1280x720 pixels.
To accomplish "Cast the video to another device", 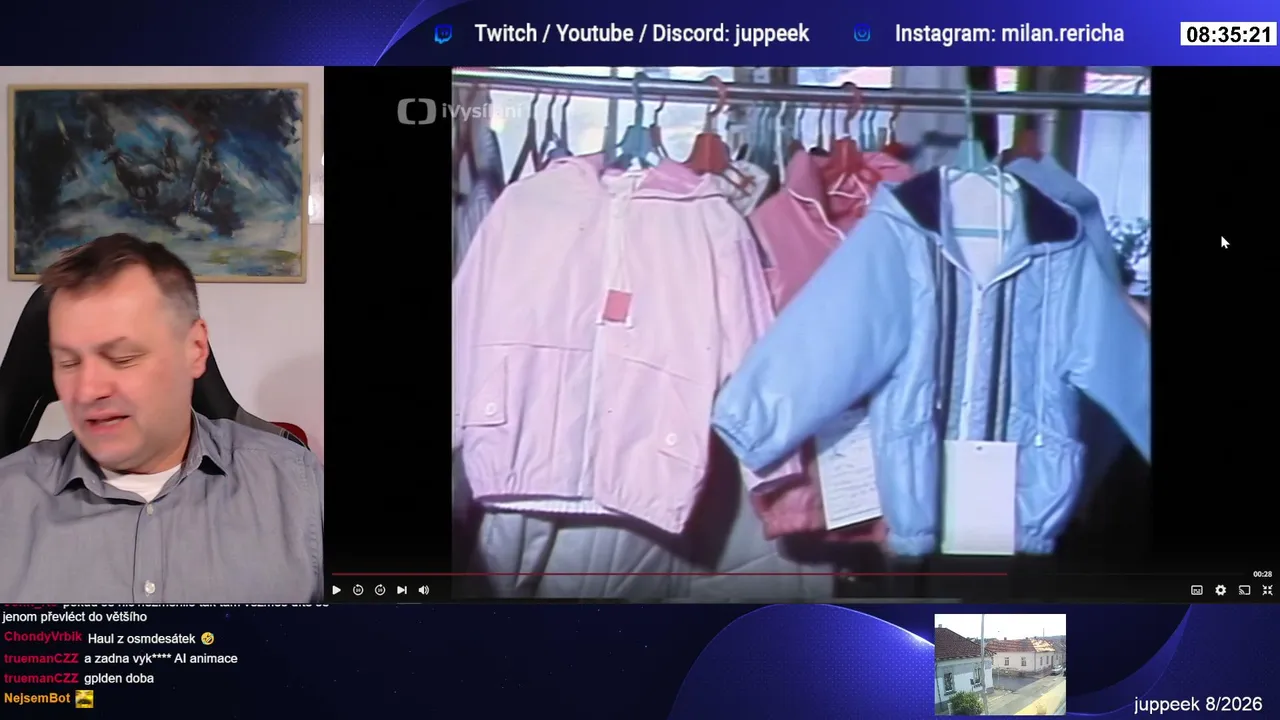I will tap(1245, 590).
